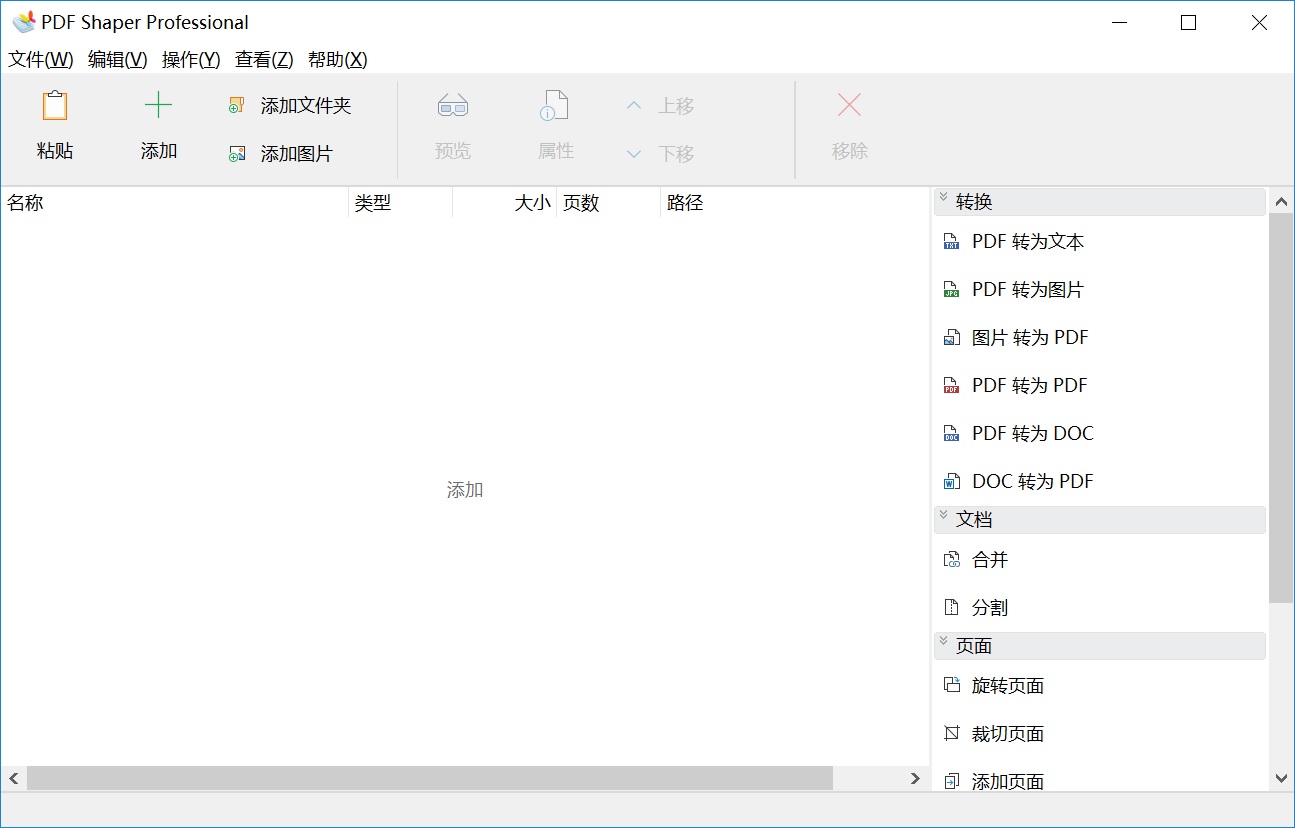The width and height of the screenshot is (1295, 828).
Task: Click the Split (分割) icon
Action: 951,607
